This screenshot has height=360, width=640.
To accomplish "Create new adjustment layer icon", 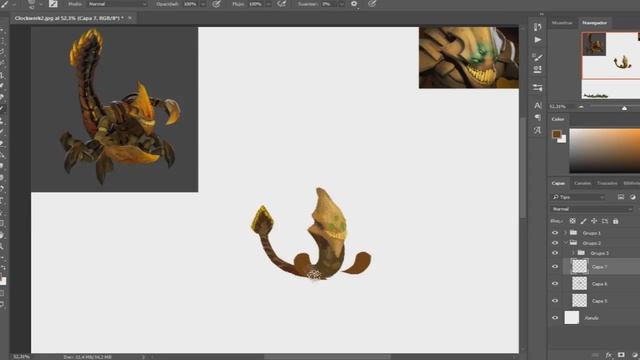I will [635, 355].
